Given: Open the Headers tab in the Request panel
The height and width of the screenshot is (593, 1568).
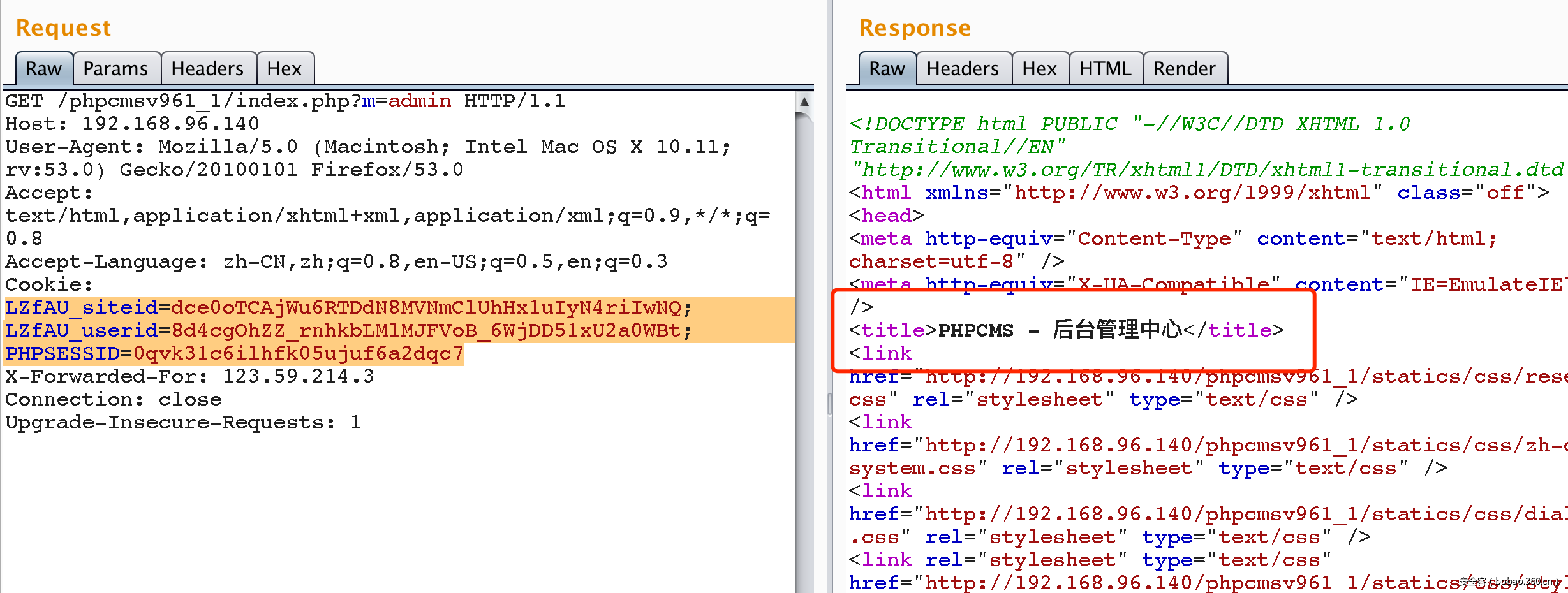Looking at the screenshot, I should point(209,68).
